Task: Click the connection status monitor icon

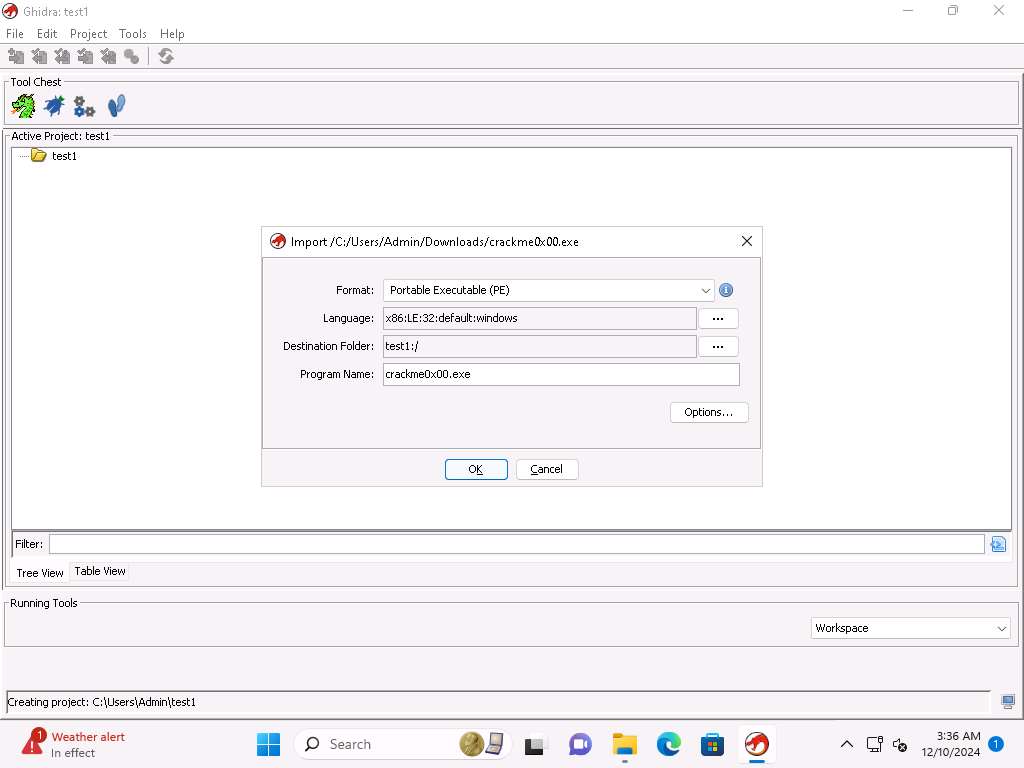Action: (1008, 702)
